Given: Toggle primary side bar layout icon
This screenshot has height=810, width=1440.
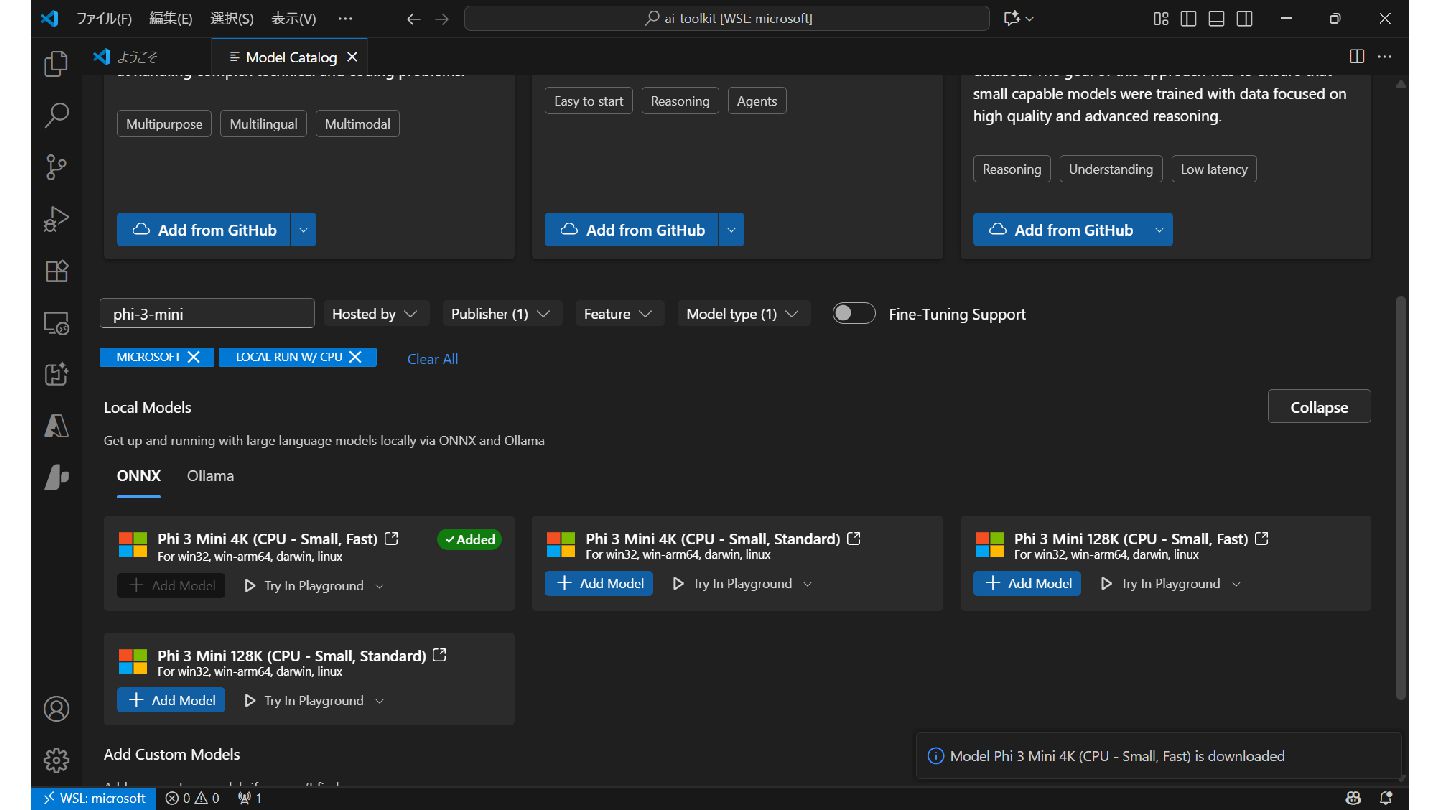Looking at the screenshot, I should (1189, 18).
